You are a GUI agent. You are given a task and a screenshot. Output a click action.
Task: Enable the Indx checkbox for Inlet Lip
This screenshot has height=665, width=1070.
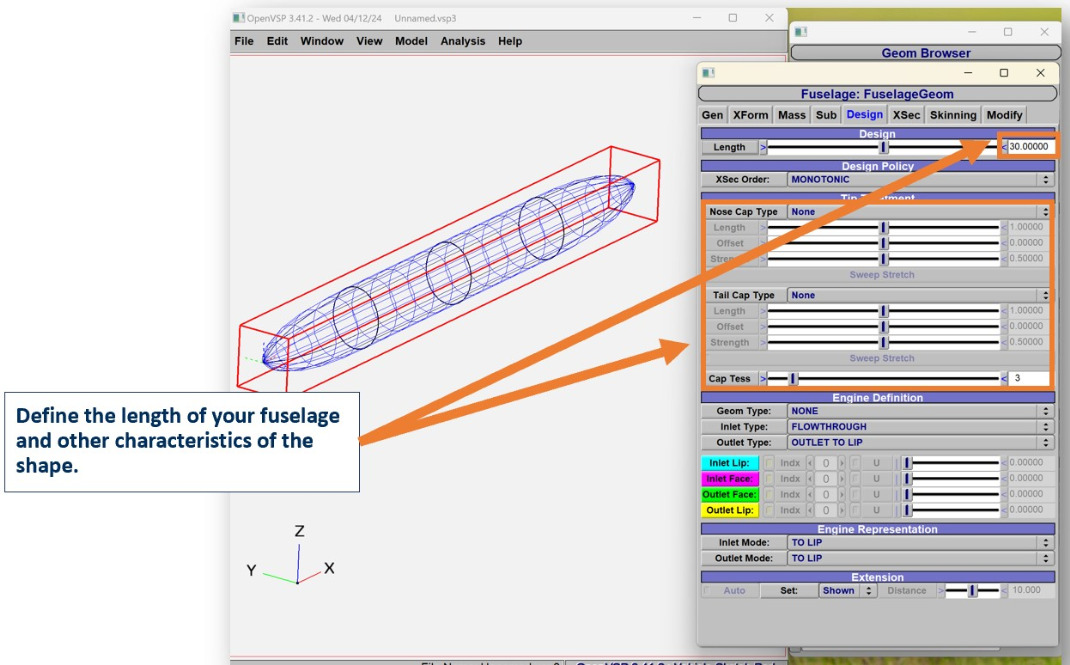tap(769, 463)
